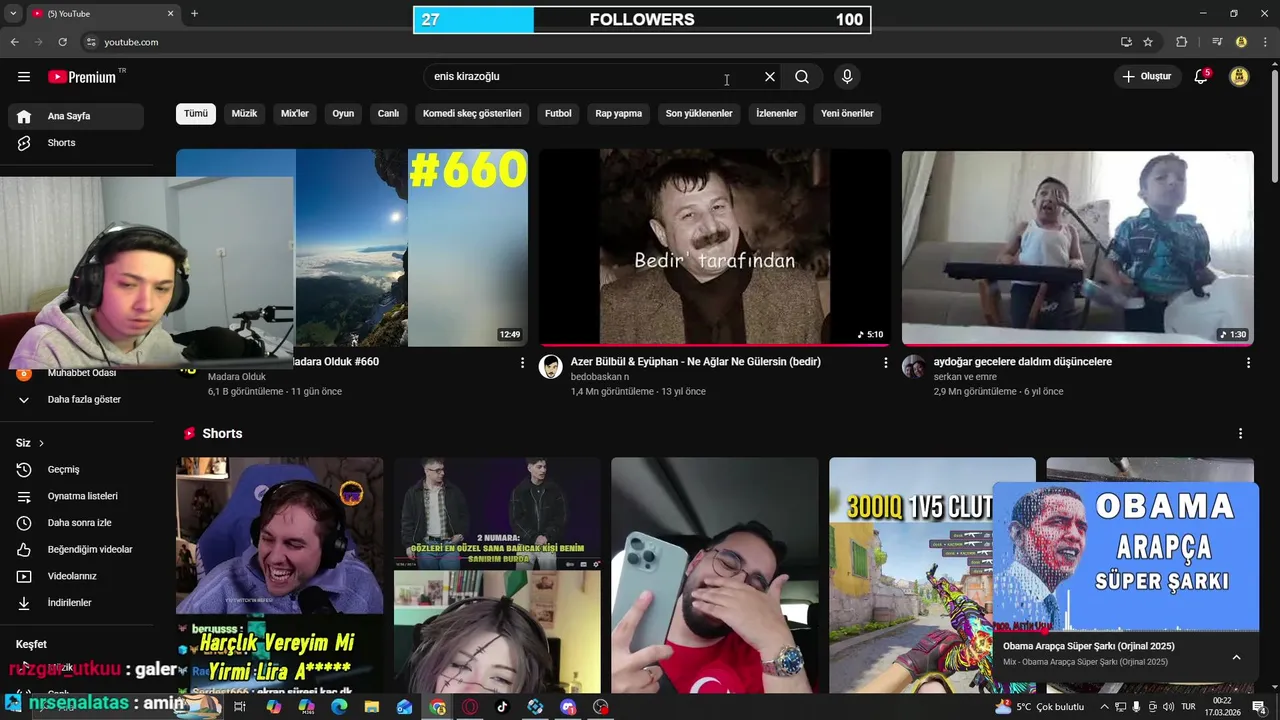The height and width of the screenshot is (720, 1280).
Task: Select the İzlenenler chip
Action: (777, 113)
